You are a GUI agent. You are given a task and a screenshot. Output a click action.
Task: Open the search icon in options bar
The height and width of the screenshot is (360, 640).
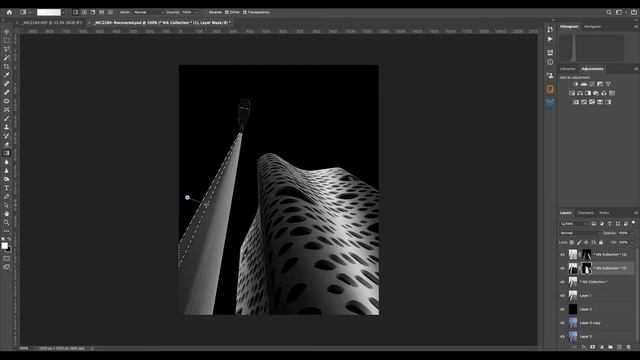point(609,12)
